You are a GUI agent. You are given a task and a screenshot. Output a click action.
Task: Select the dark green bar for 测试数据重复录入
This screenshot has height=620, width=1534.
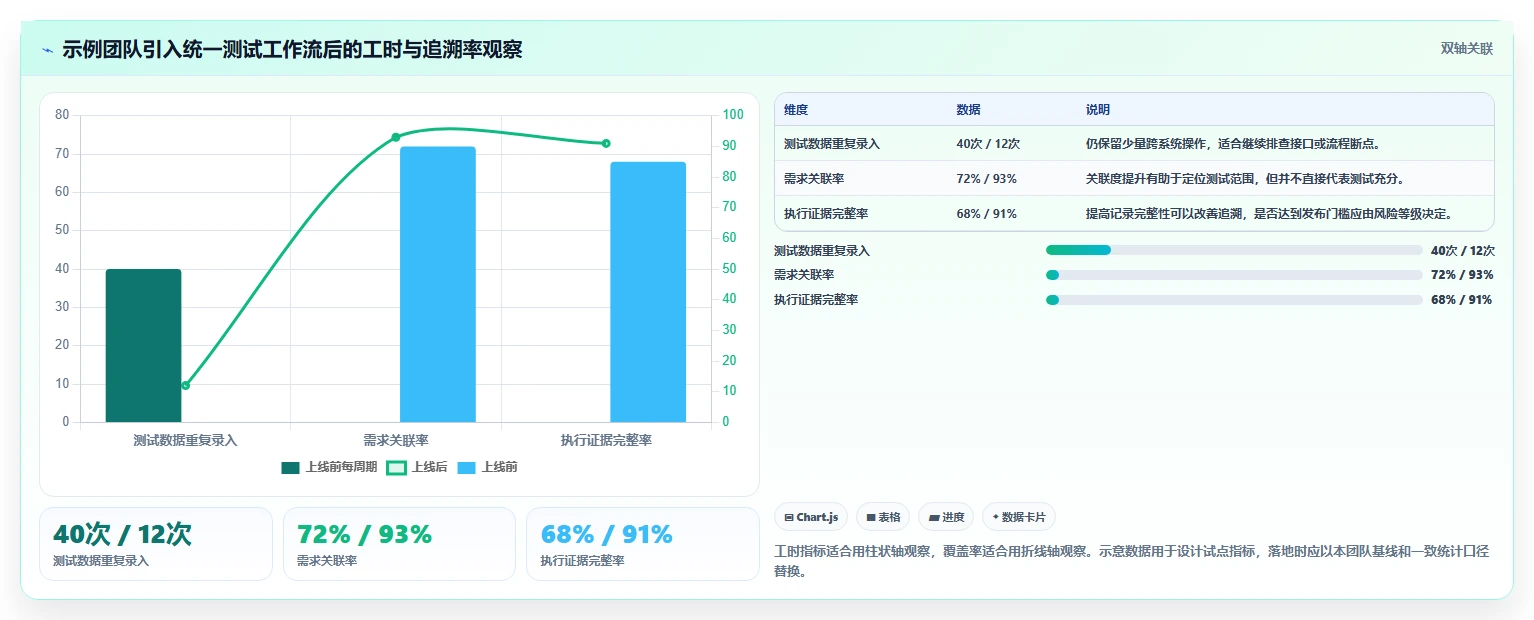click(x=144, y=345)
